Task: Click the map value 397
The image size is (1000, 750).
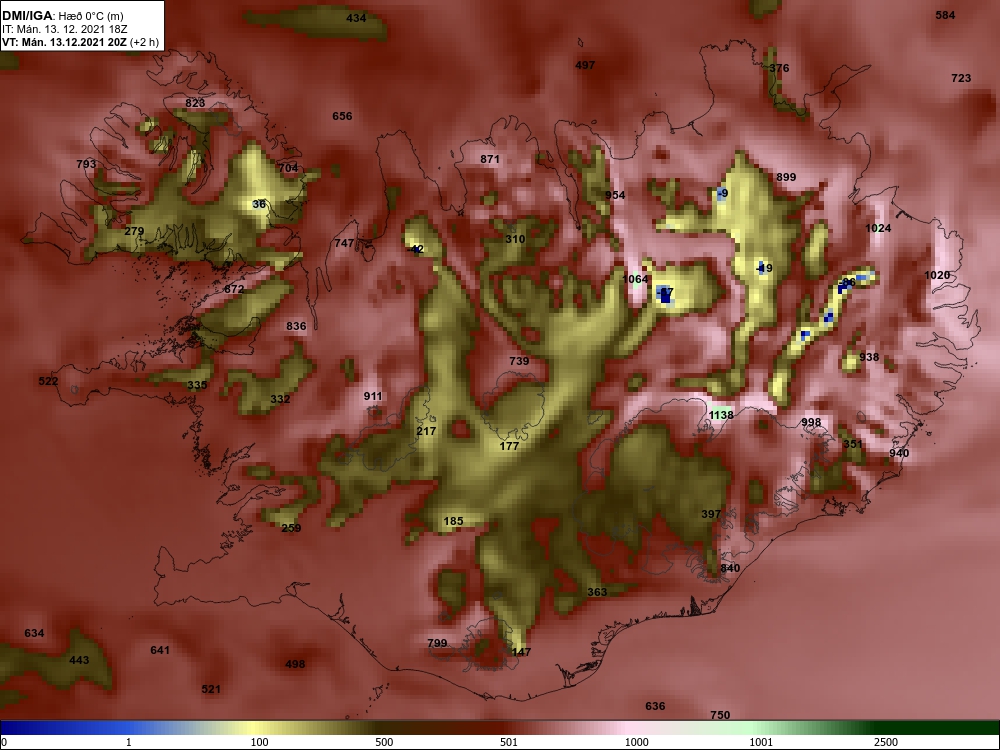Action: pos(711,515)
